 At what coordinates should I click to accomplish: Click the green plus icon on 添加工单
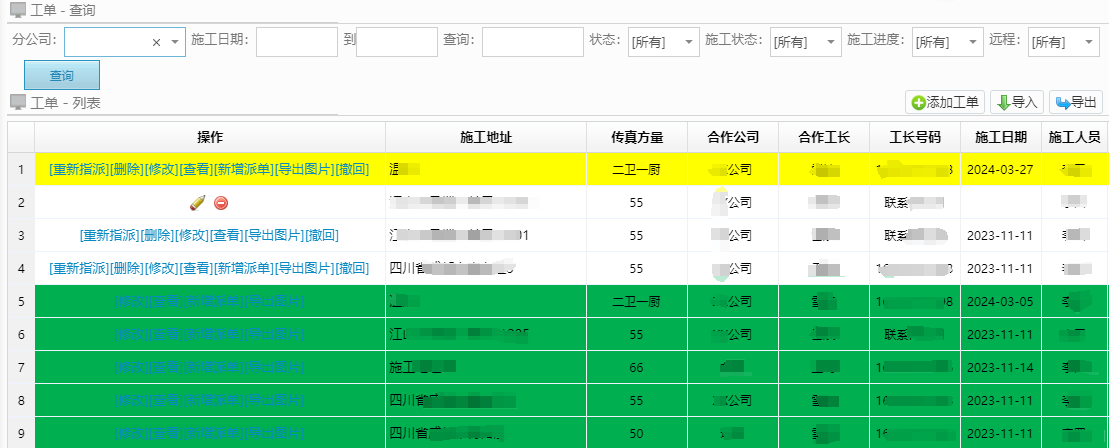pyautogui.click(x=918, y=103)
